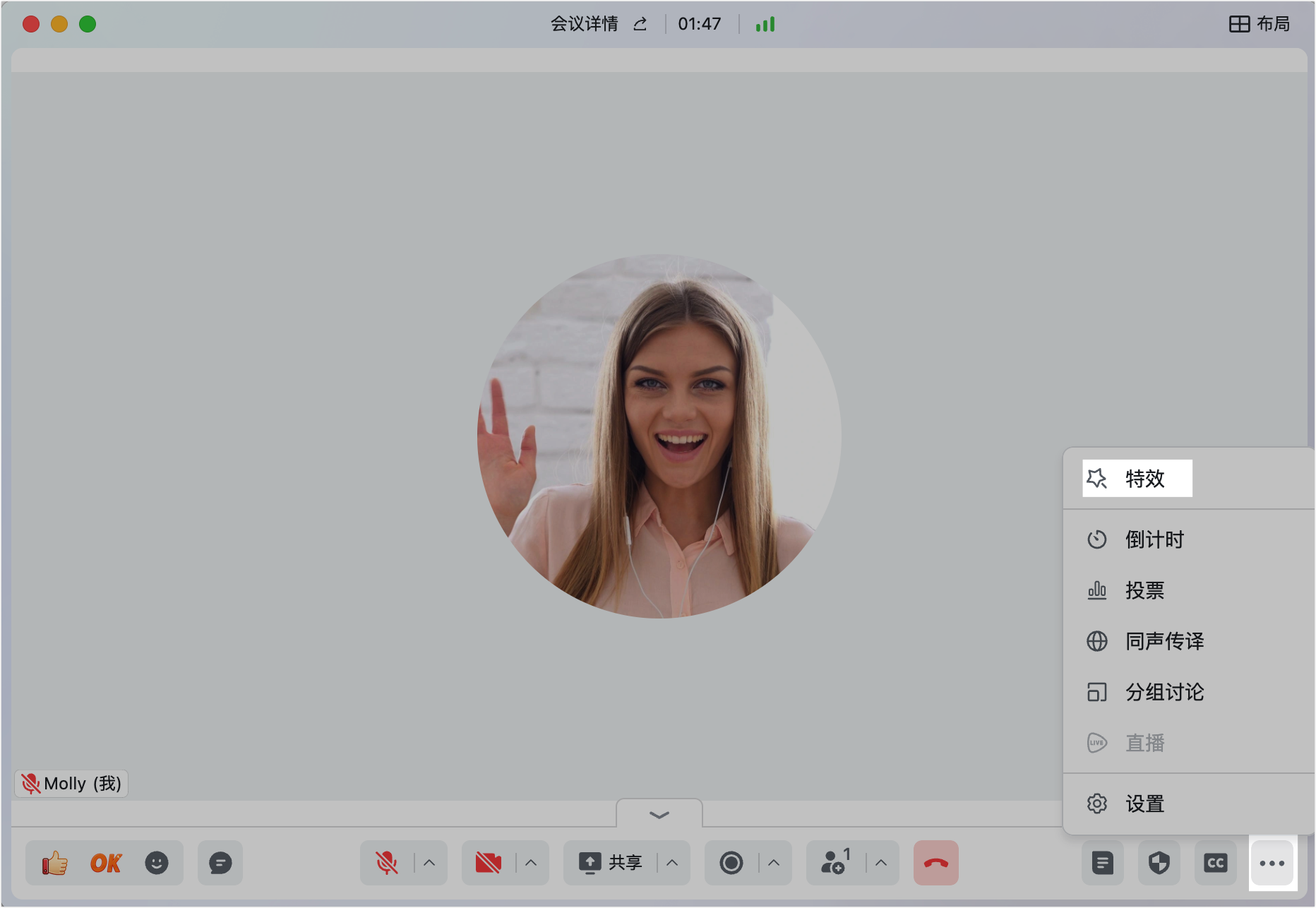This screenshot has width=1316, height=908.
Task: Open 会议详情 meeting details
Action: [584, 24]
